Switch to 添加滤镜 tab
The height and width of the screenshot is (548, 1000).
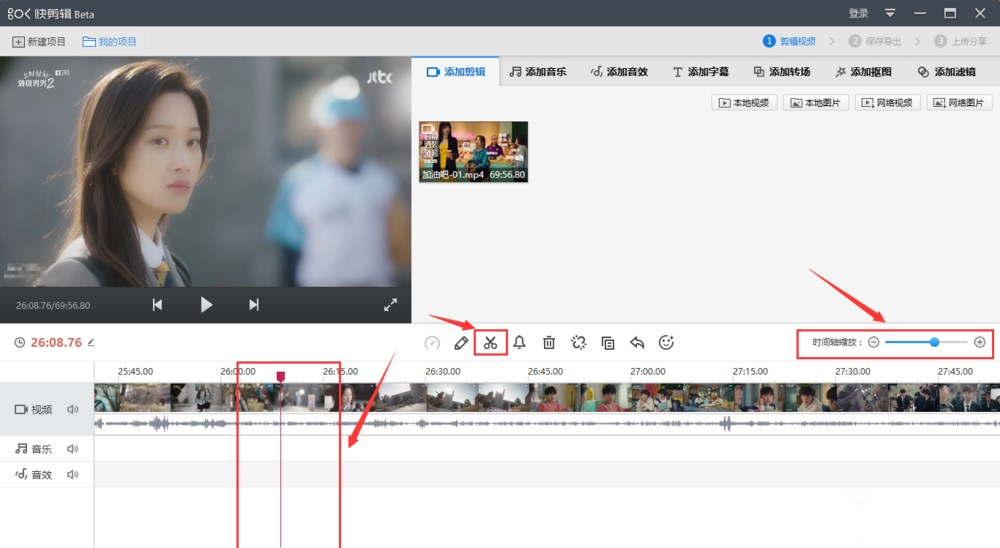coord(946,72)
